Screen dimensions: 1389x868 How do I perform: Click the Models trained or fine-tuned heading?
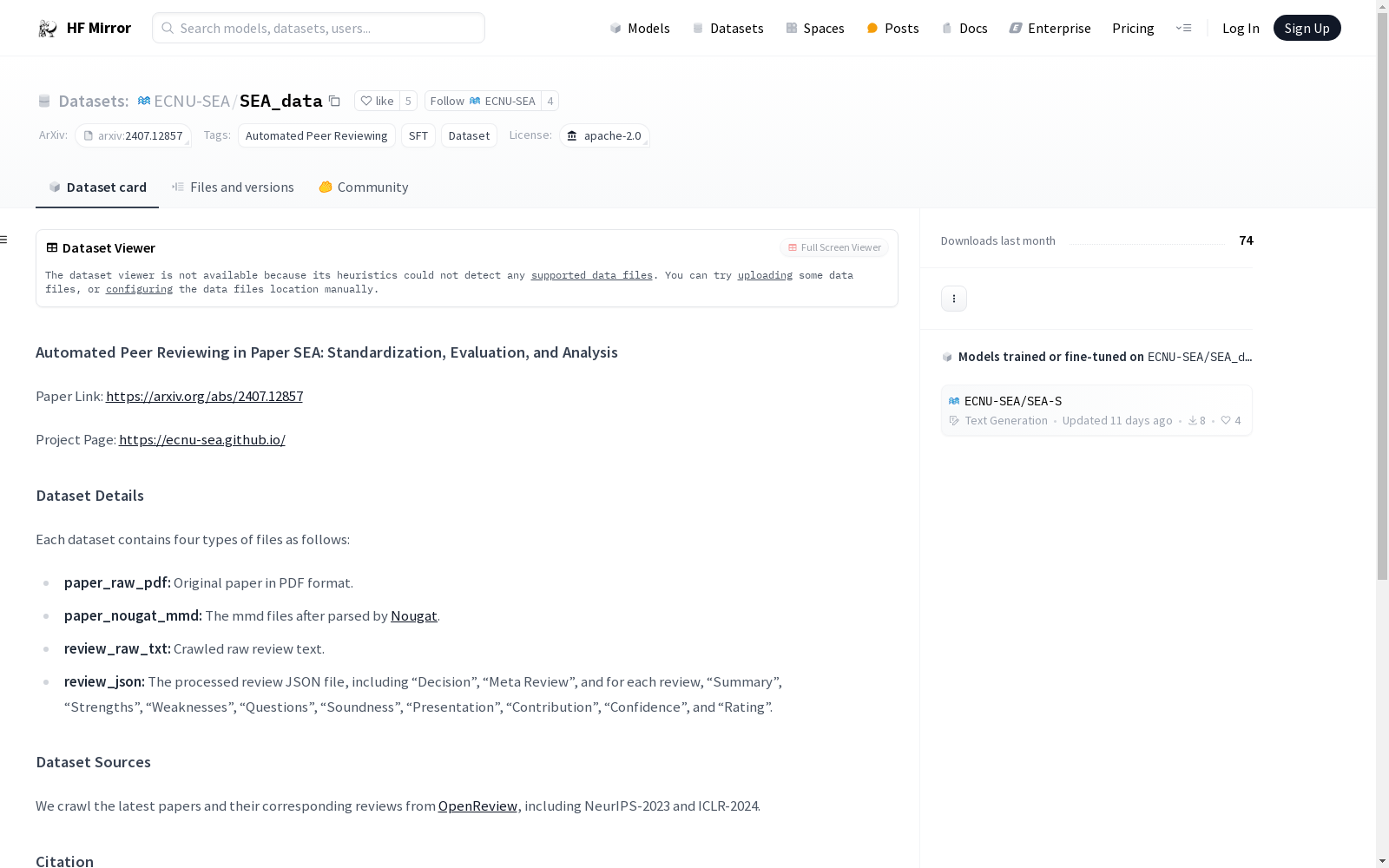tap(1105, 357)
